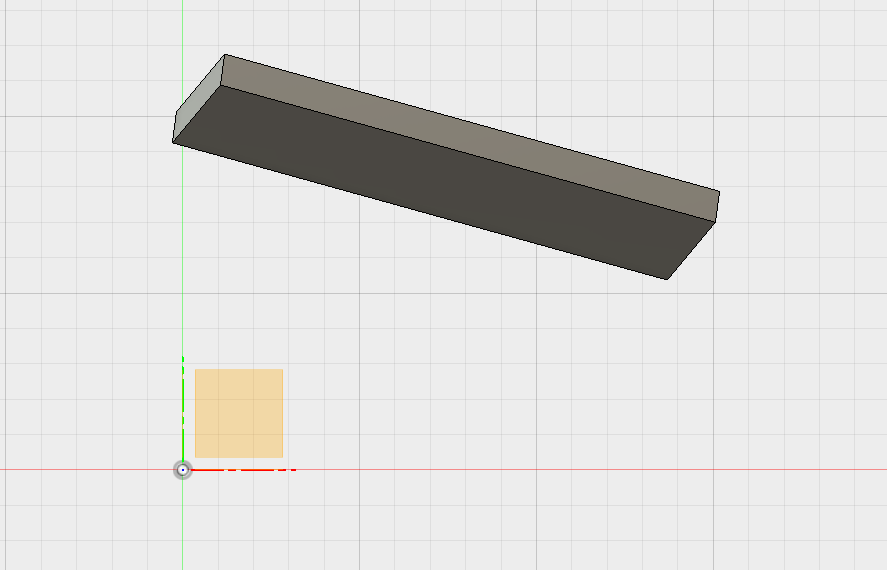This screenshot has width=887, height=570.
Task: Select the long lower edge of the dark face
Action: click(420, 210)
